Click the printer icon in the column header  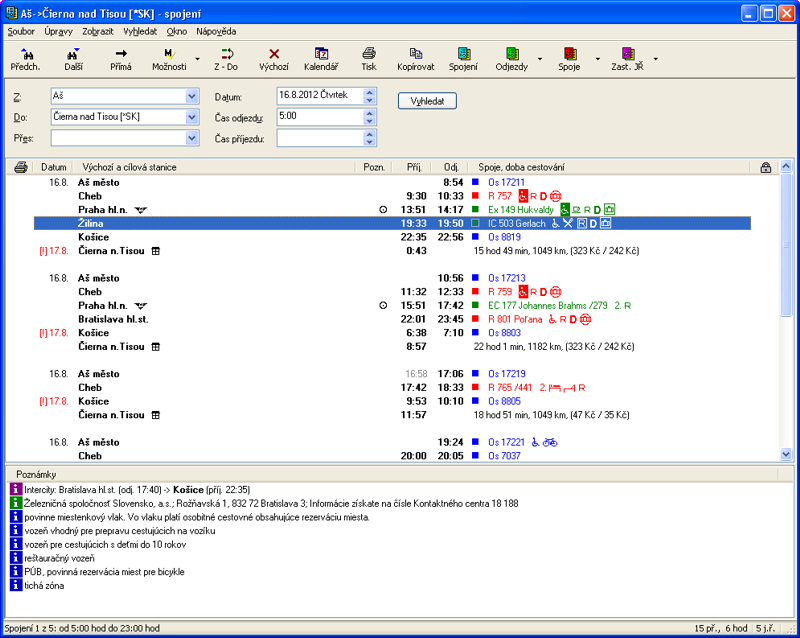pos(21,167)
